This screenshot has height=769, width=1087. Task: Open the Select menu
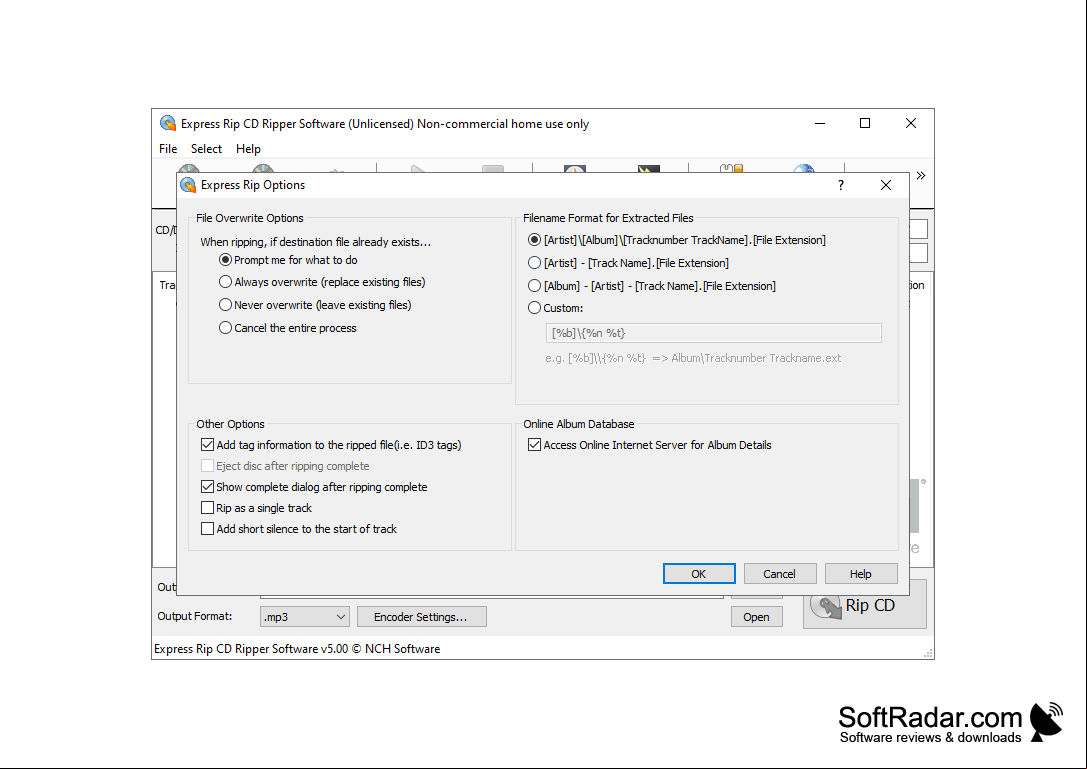pos(207,149)
